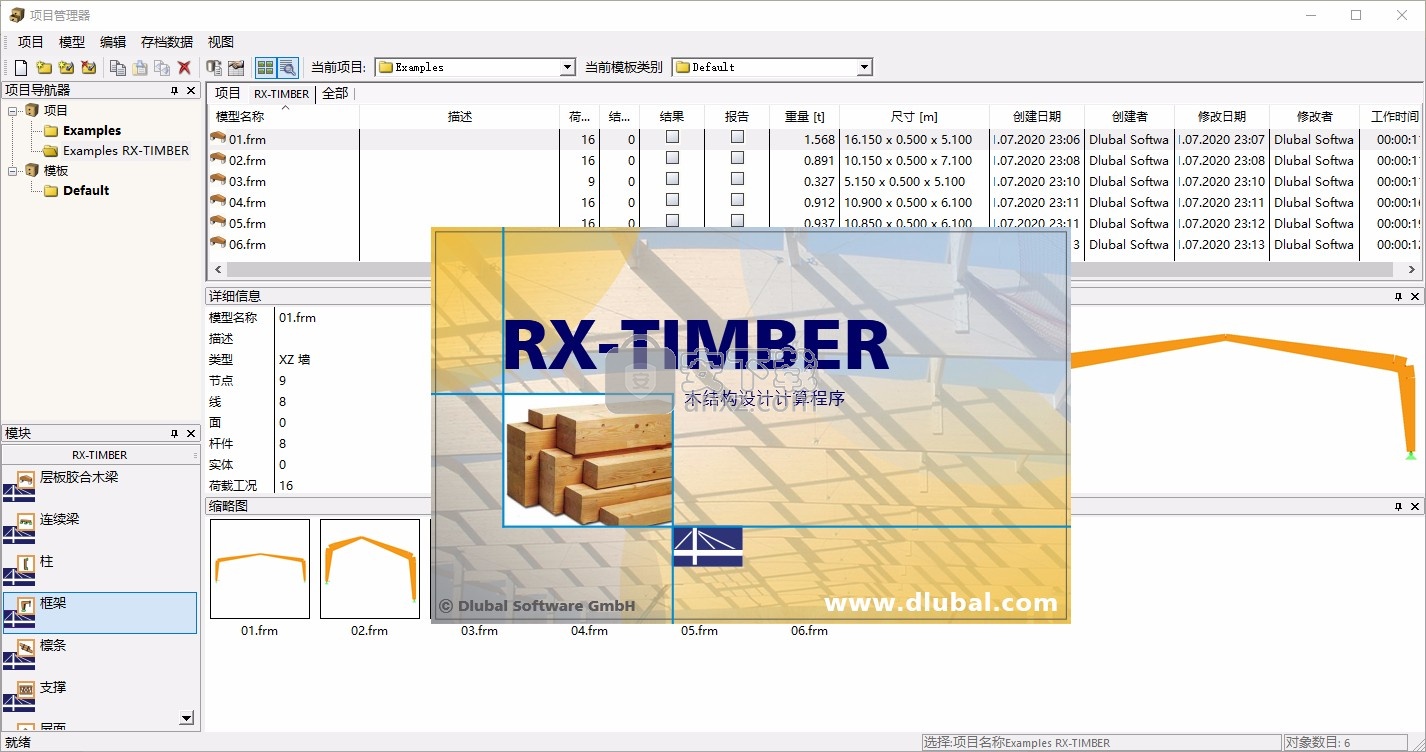Screen dimensions: 1426x752
Task: Click the file icon of 01.frm row
Action: click(x=218, y=139)
